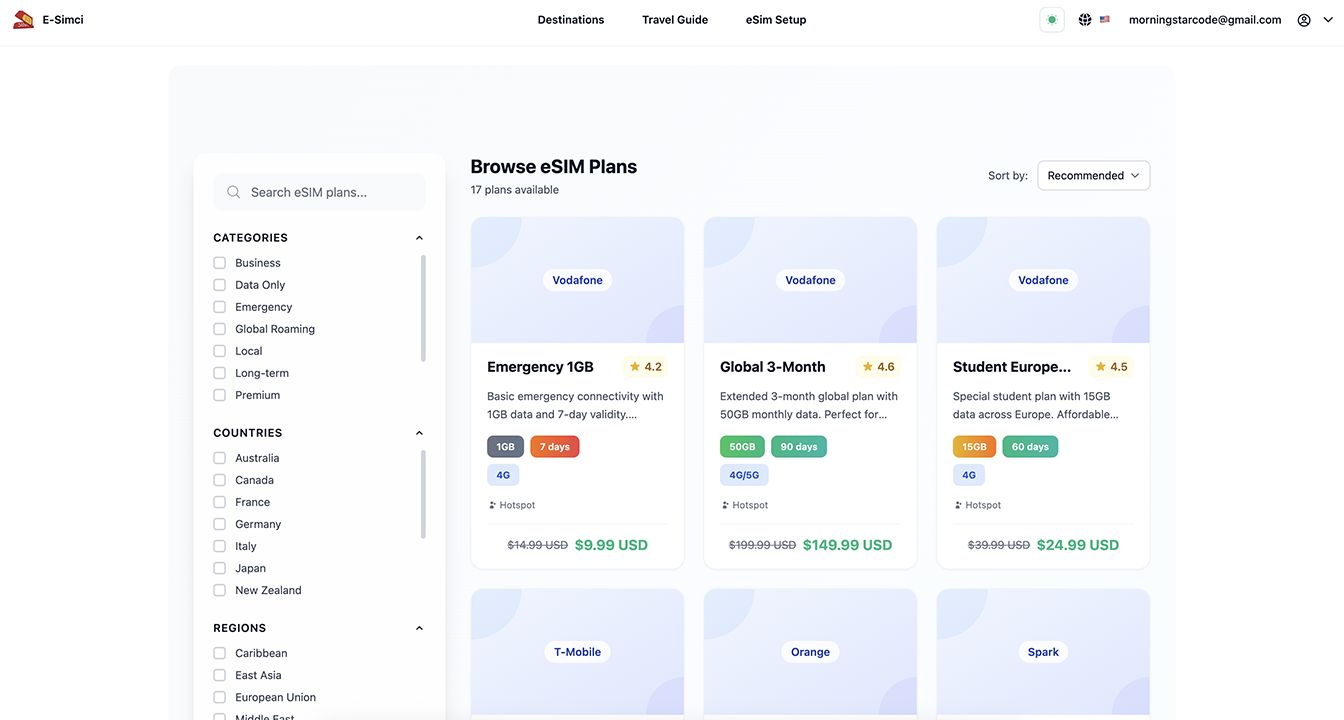This screenshot has width=1344, height=720.
Task: Open the globe language selector
Action: point(1085,19)
